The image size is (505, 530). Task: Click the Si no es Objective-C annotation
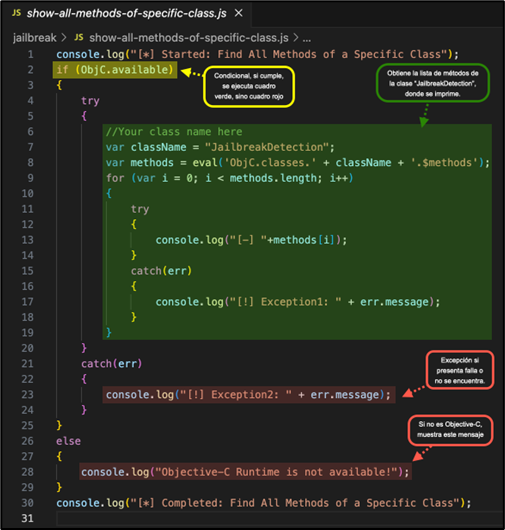[x=450, y=430]
